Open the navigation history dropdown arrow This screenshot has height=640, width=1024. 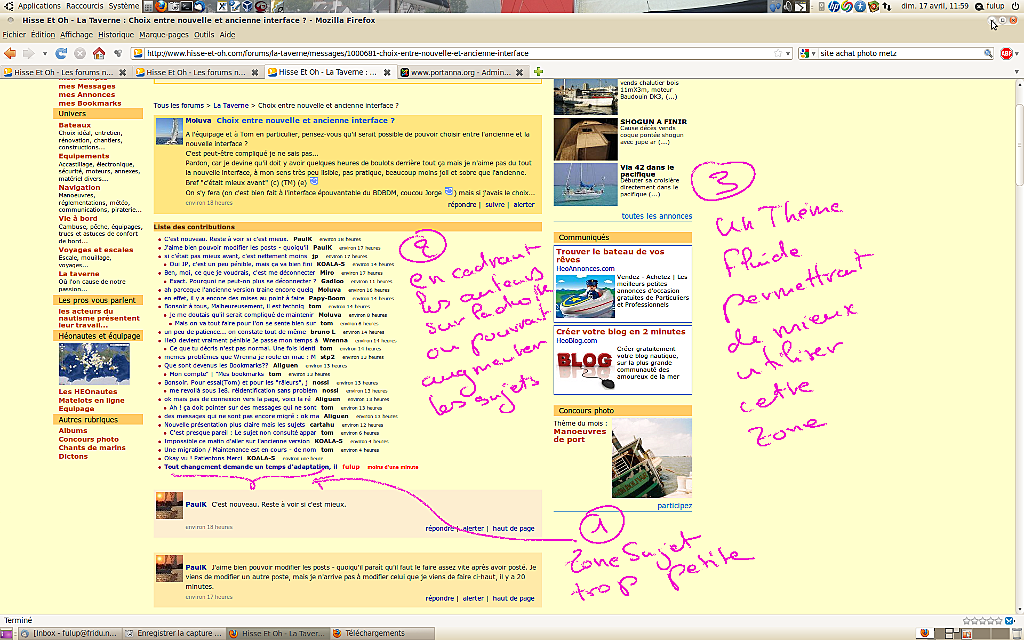[44, 54]
